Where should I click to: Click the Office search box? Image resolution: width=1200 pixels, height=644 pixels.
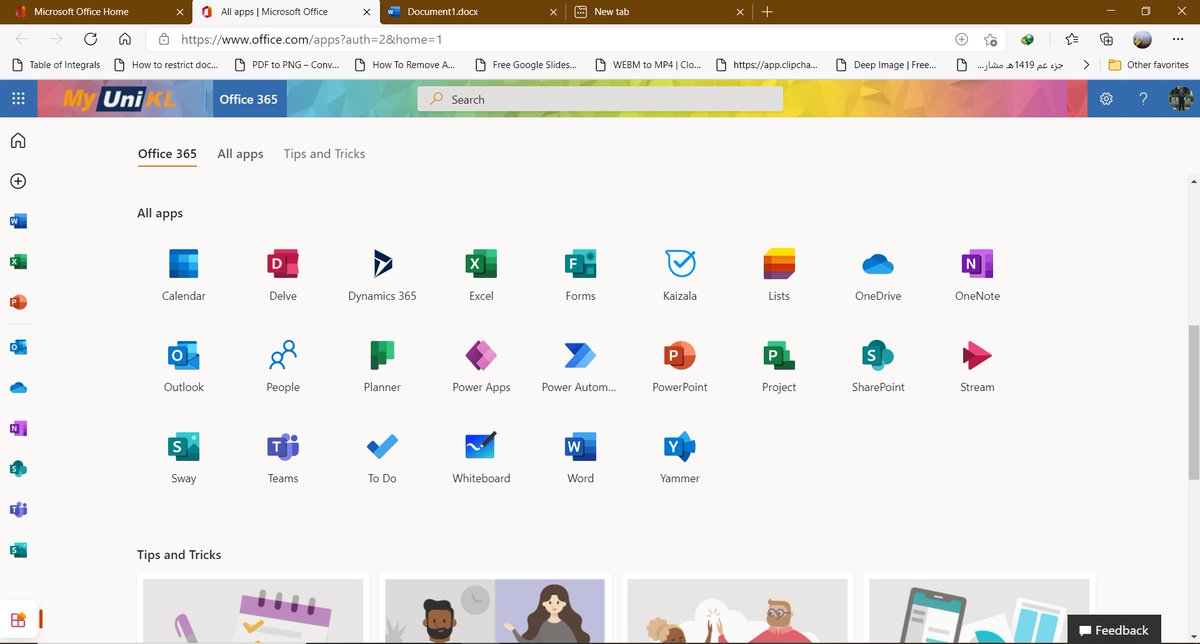coord(600,99)
